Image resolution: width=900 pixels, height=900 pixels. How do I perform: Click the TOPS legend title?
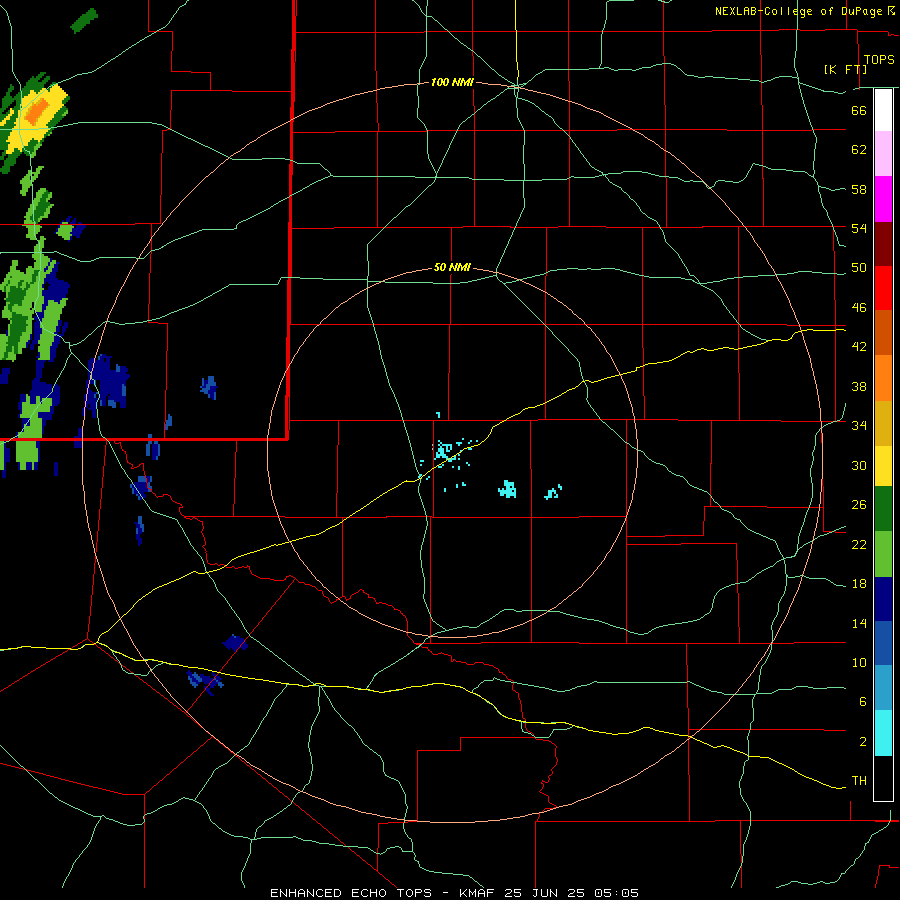click(x=879, y=59)
